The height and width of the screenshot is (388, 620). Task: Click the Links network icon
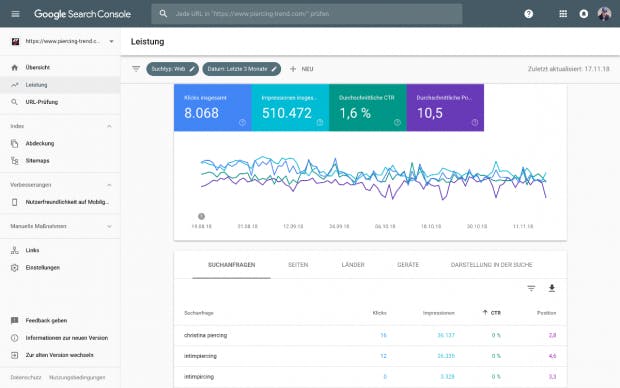pyautogui.click(x=15, y=250)
